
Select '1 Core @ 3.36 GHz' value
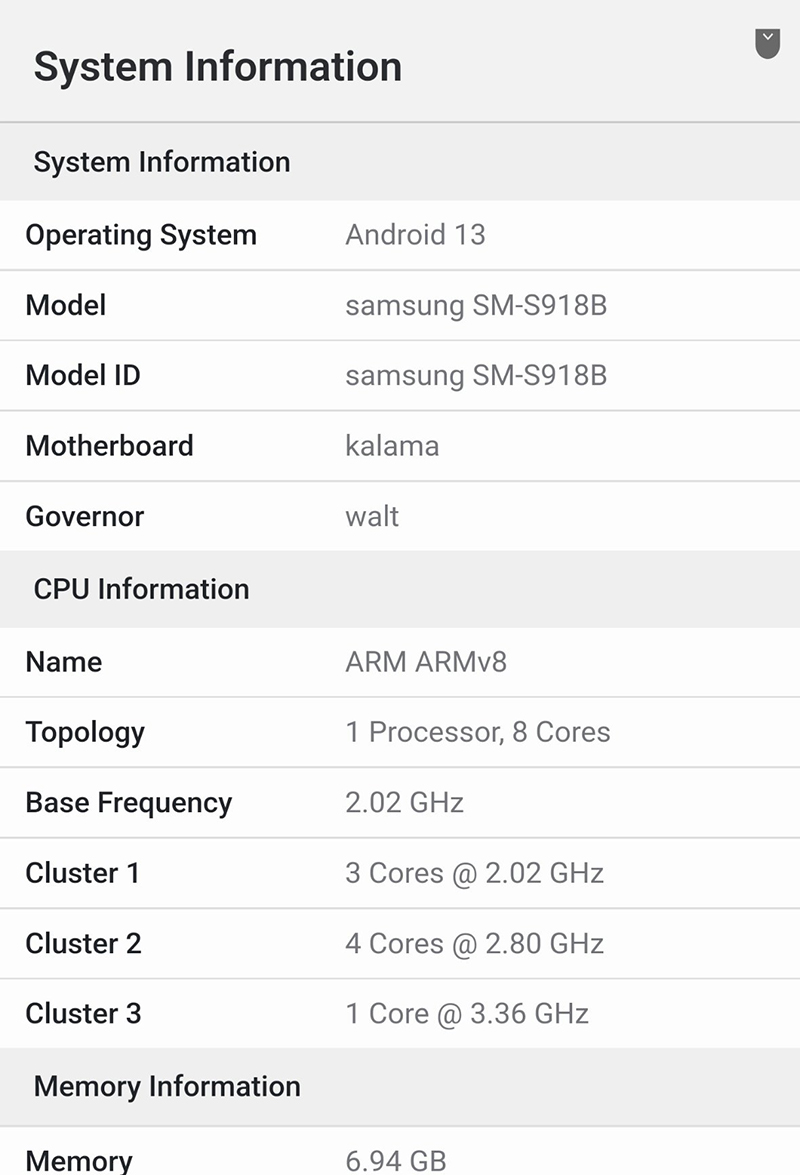pos(467,1015)
